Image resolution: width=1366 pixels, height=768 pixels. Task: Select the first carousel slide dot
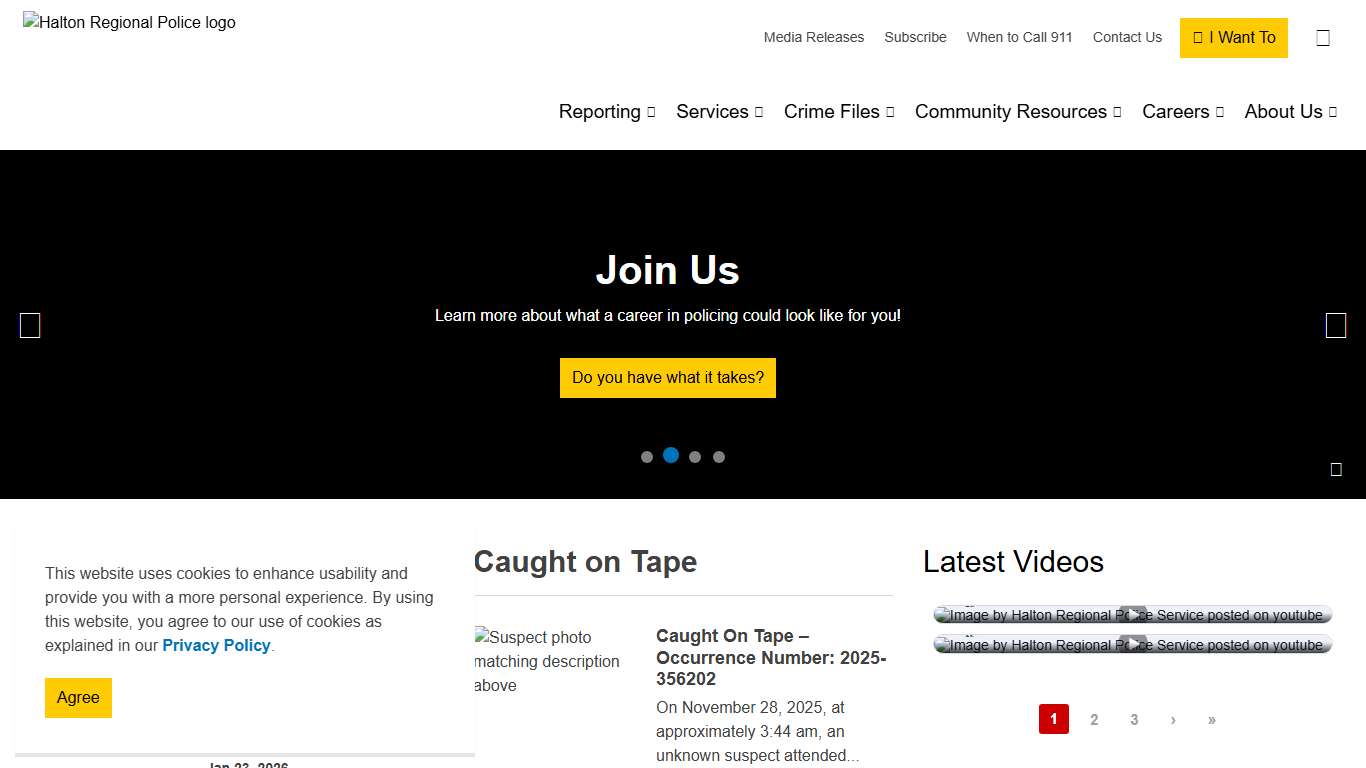coord(647,457)
